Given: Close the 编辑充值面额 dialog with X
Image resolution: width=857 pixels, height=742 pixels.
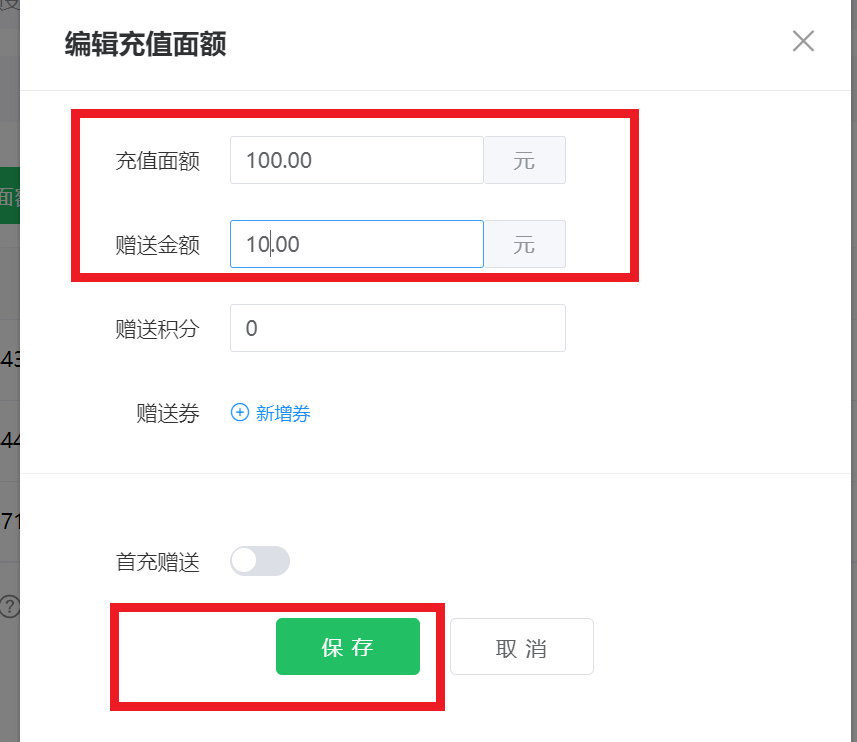Looking at the screenshot, I should (803, 41).
